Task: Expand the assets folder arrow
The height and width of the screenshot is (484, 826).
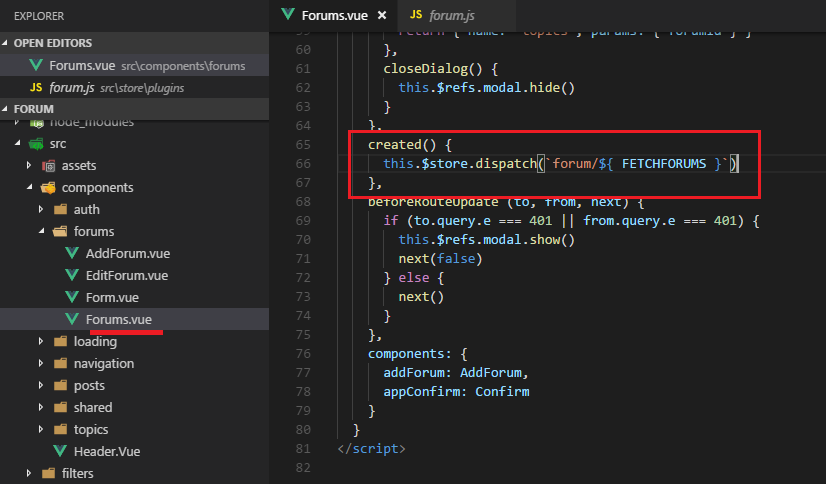Action: click(x=29, y=165)
